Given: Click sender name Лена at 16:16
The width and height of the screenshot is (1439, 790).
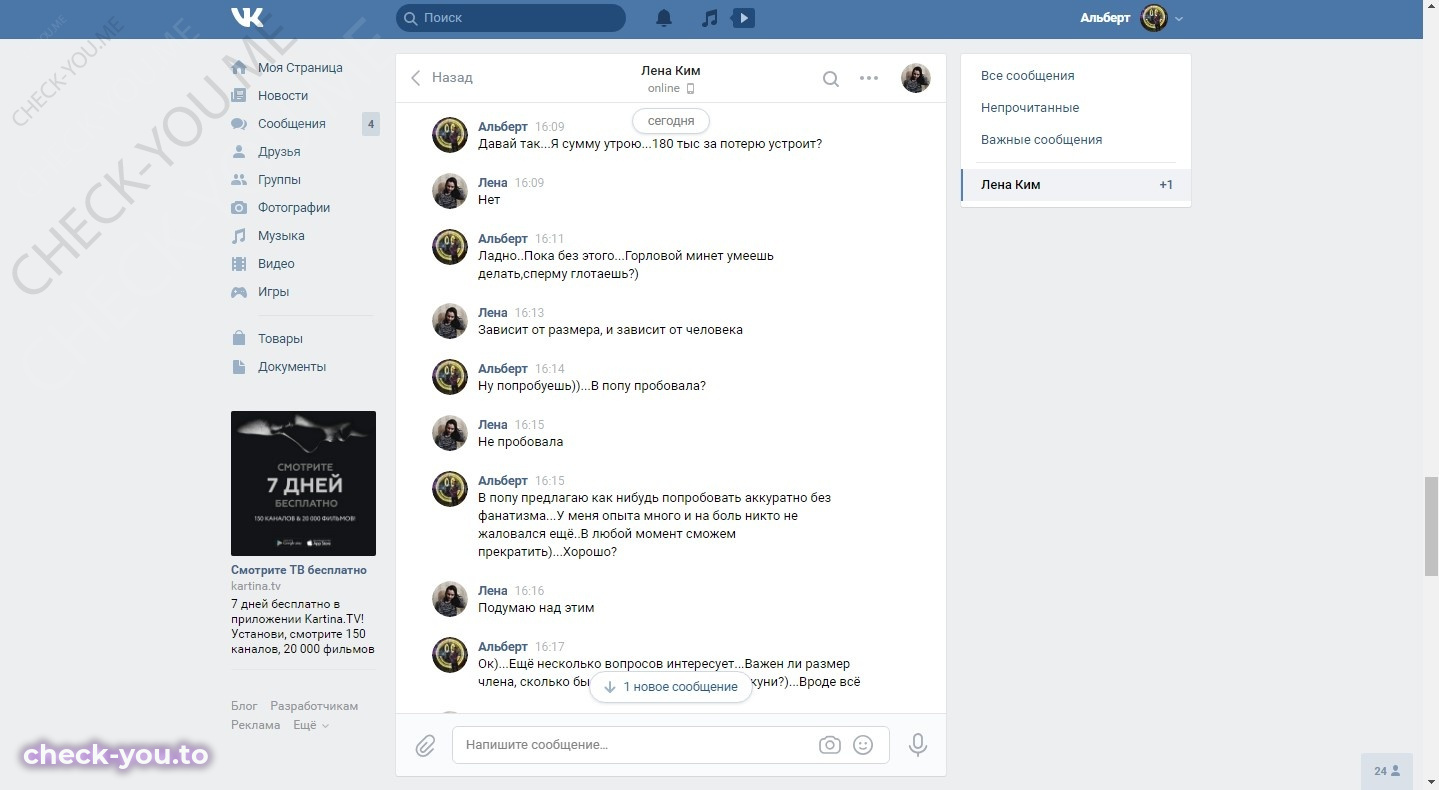Looking at the screenshot, I should (x=493, y=591).
